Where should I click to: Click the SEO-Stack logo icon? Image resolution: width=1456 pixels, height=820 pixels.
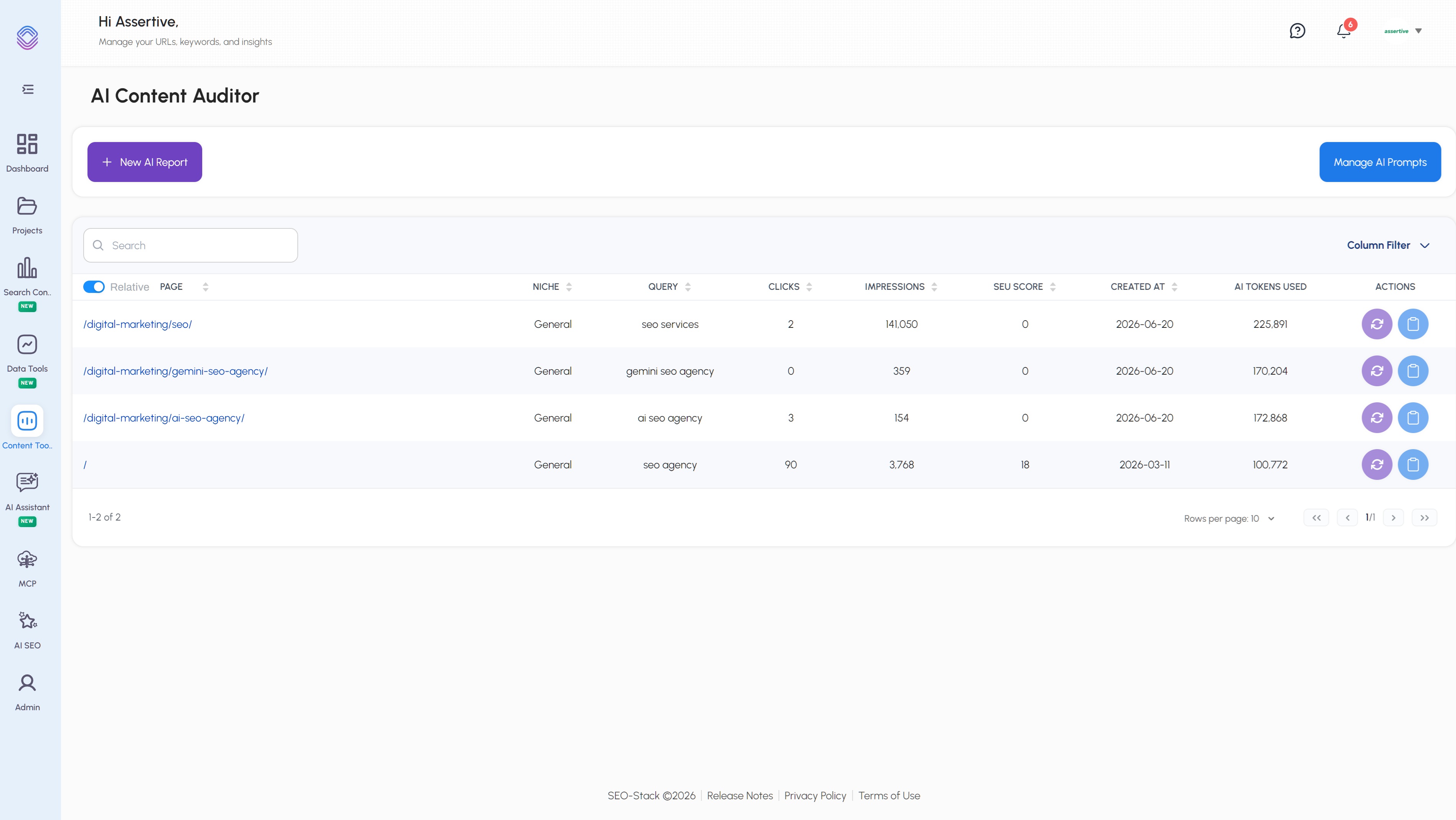(x=27, y=37)
